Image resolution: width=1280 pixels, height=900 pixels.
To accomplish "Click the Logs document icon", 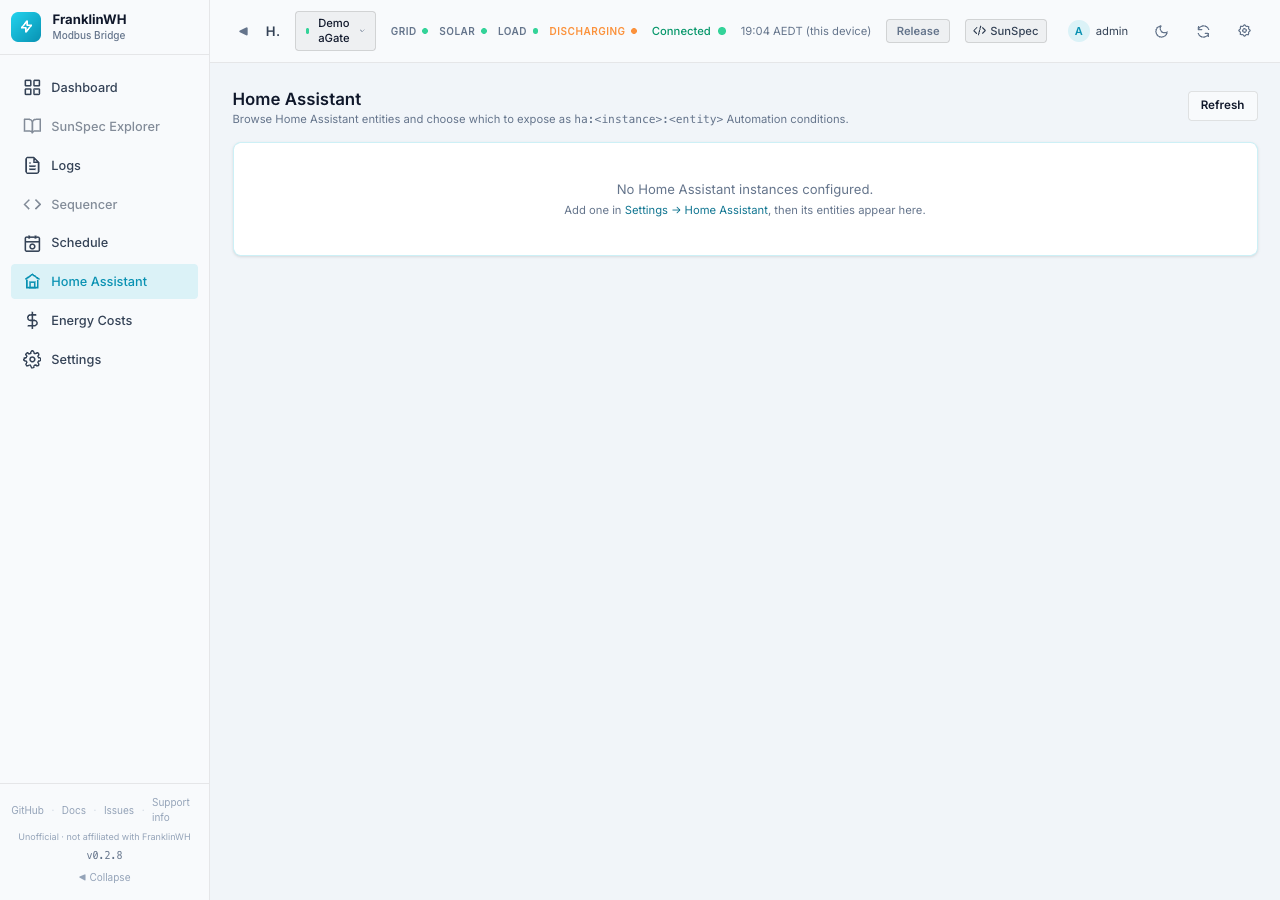I will click(32, 165).
